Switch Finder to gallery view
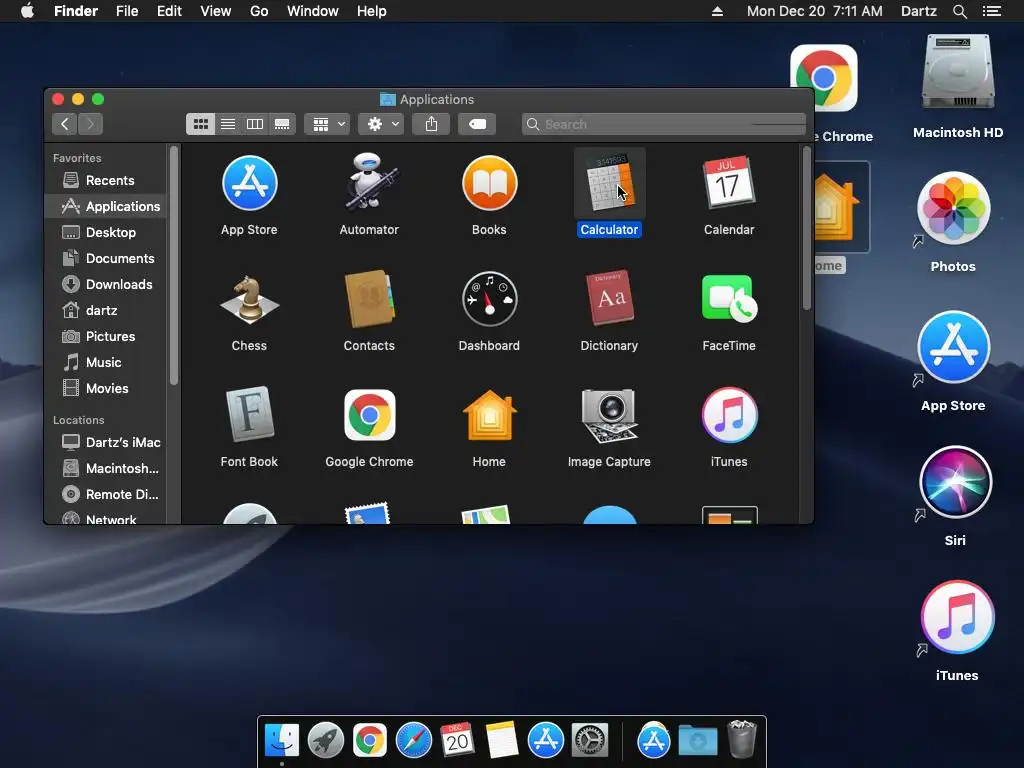This screenshot has height=768, width=1024. (x=282, y=124)
